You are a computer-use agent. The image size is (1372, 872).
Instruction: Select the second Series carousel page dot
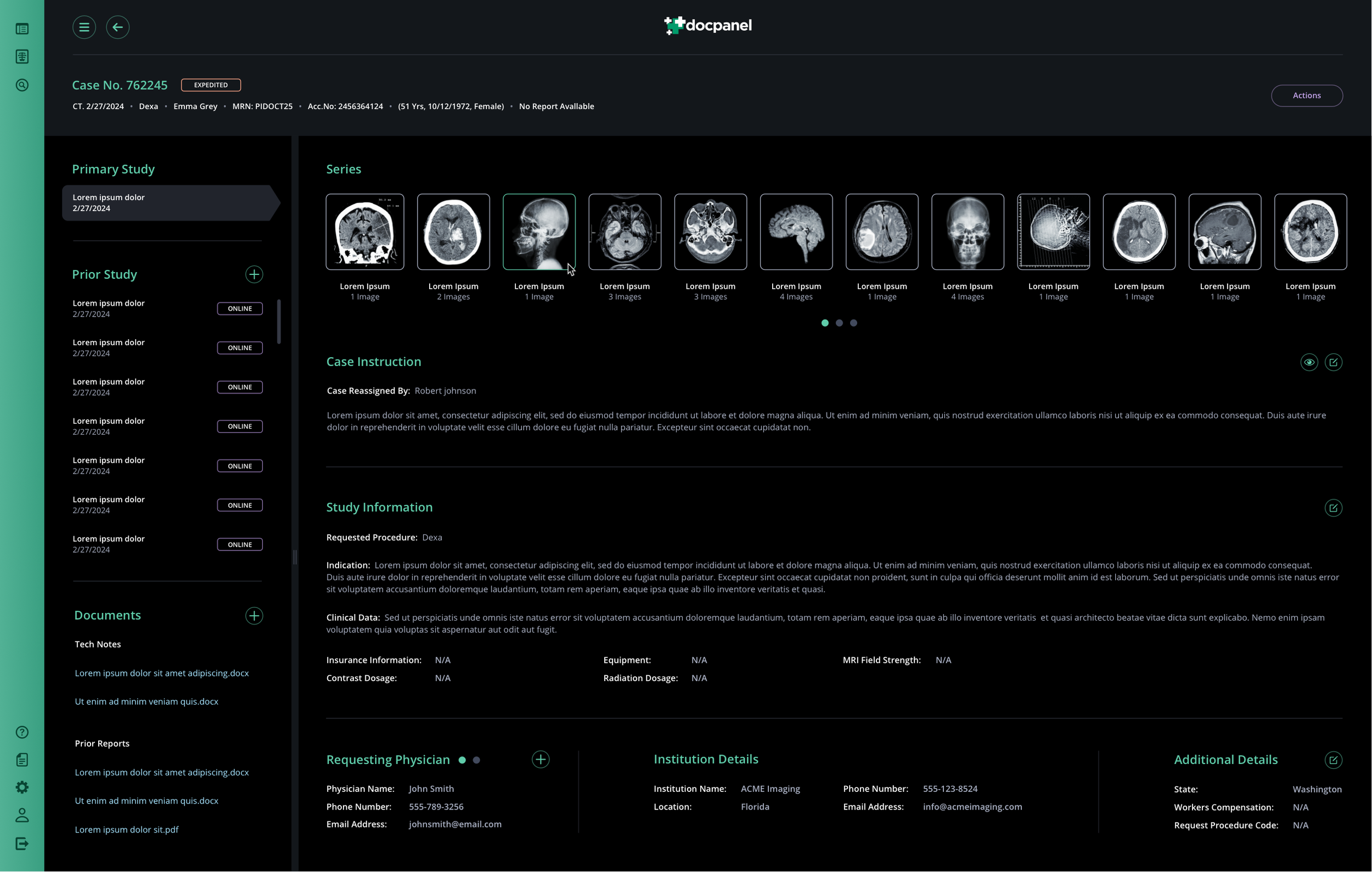coord(839,323)
